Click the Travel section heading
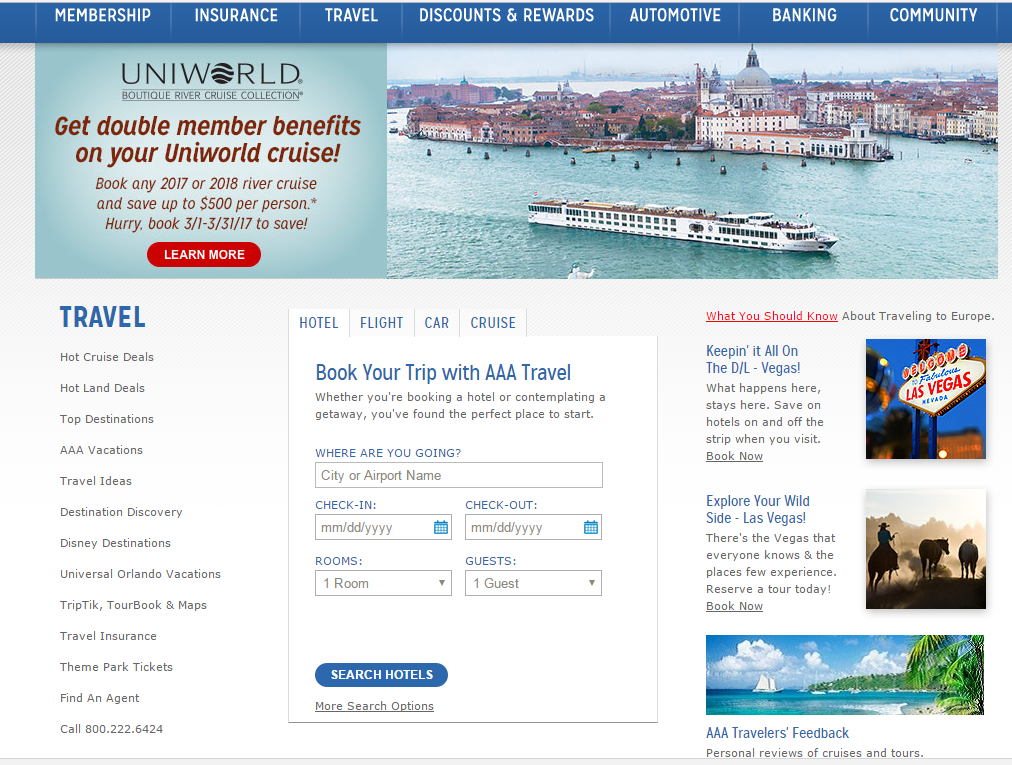The height and width of the screenshot is (765, 1012). point(103,317)
